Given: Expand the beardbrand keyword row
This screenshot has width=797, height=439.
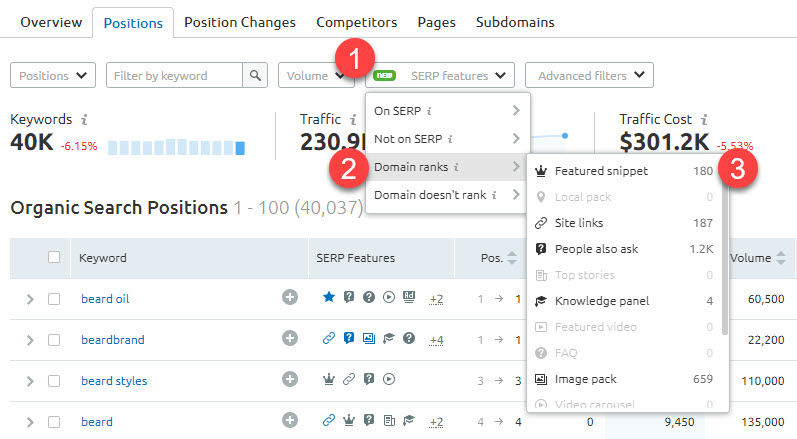Looking at the screenshot, I should pyautogui.click(x=29, y=339).
